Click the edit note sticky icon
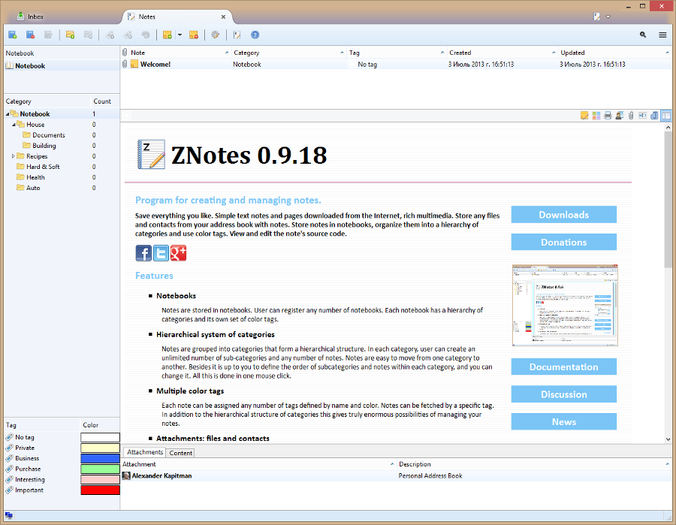The image size is (676, 525). (584, 116)
